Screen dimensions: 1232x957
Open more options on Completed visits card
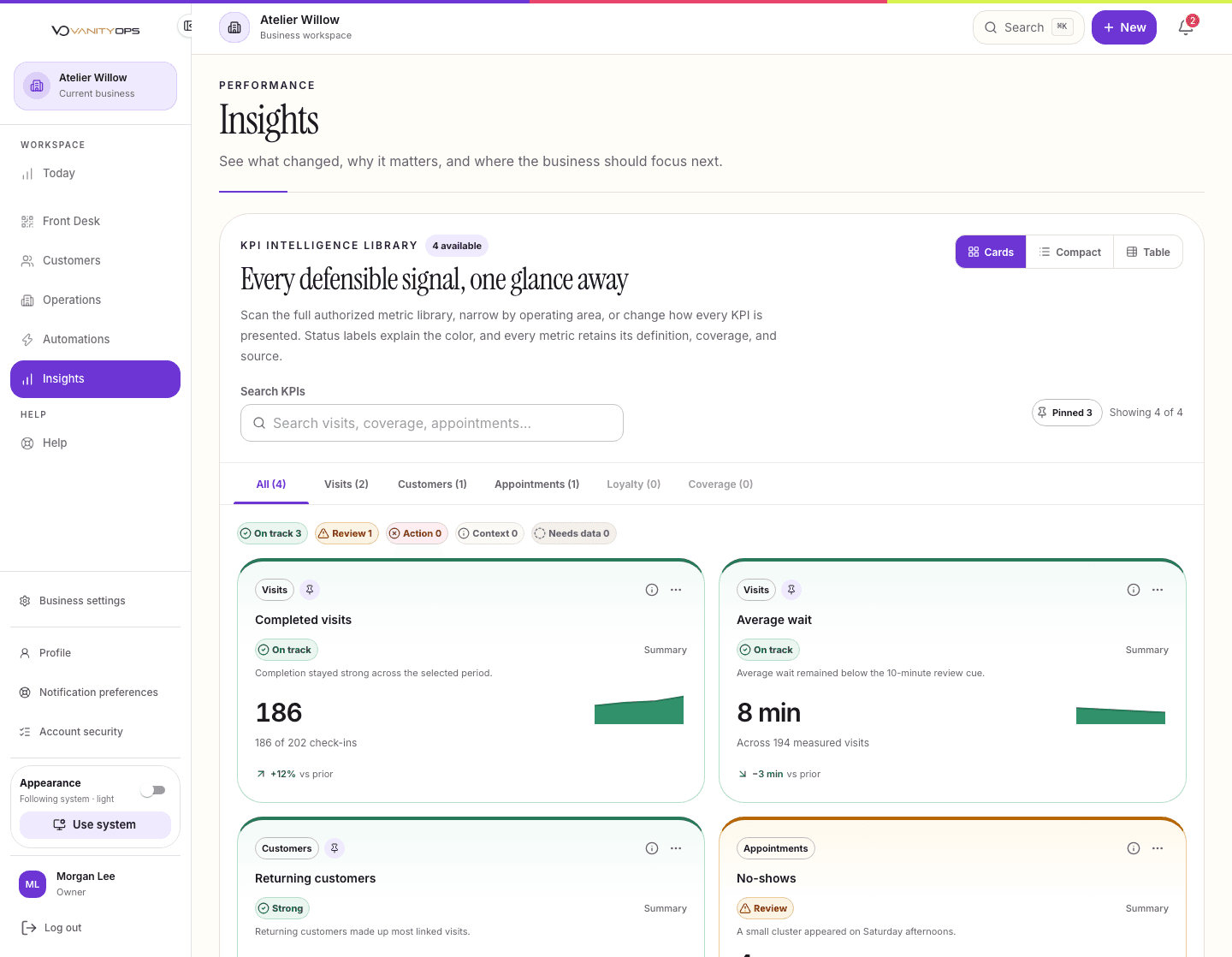click(676, 590)
